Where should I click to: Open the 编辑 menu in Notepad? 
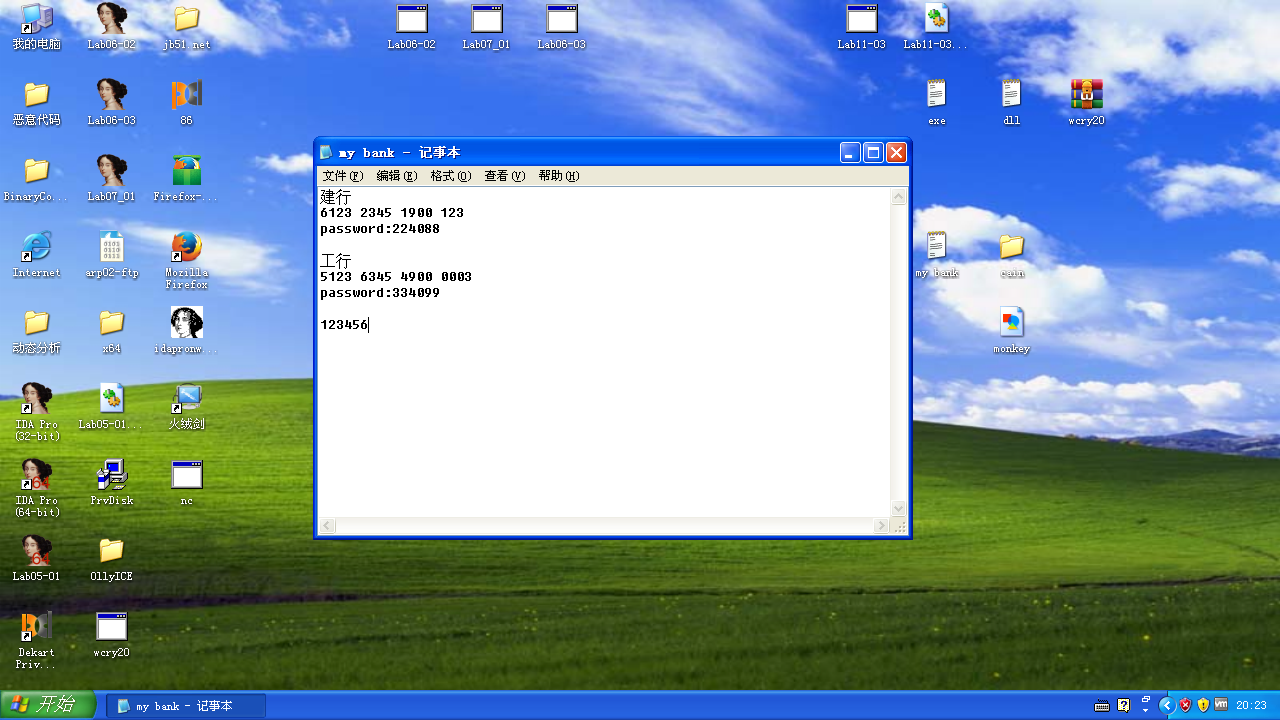point(396,176)
